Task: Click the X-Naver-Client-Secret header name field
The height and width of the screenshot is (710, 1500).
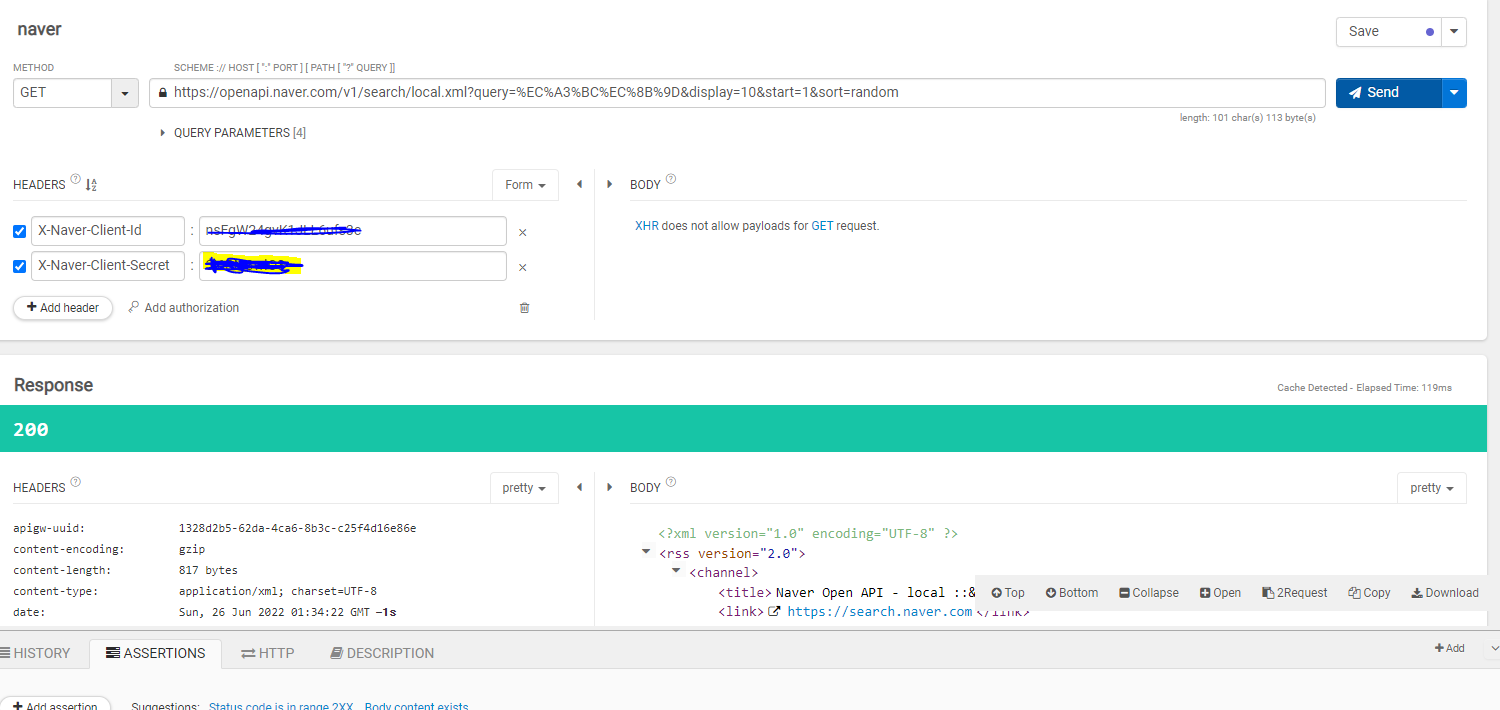Action: coord(108,265)
